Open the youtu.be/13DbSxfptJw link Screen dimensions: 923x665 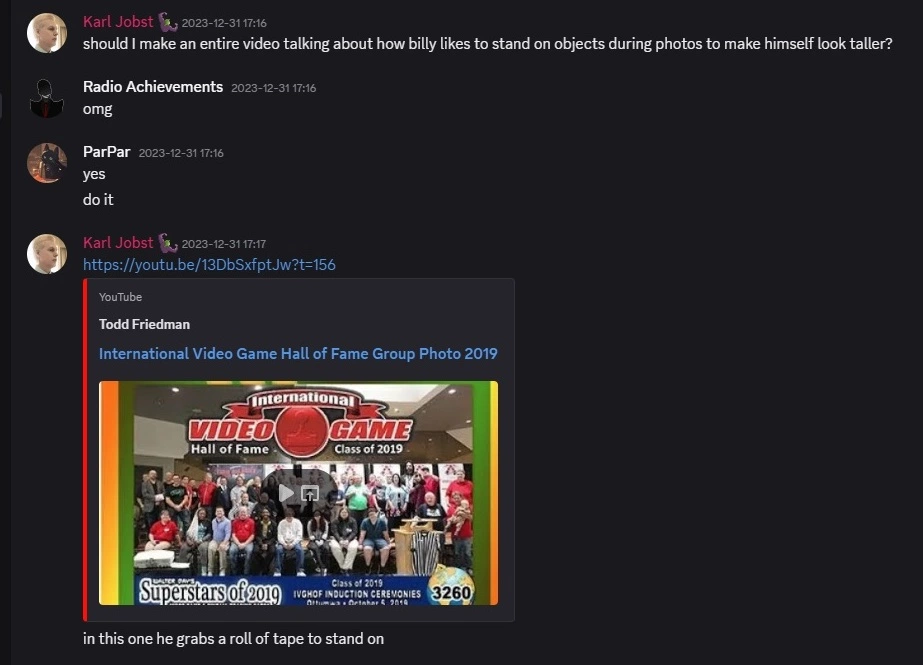(x=210, y=265)
